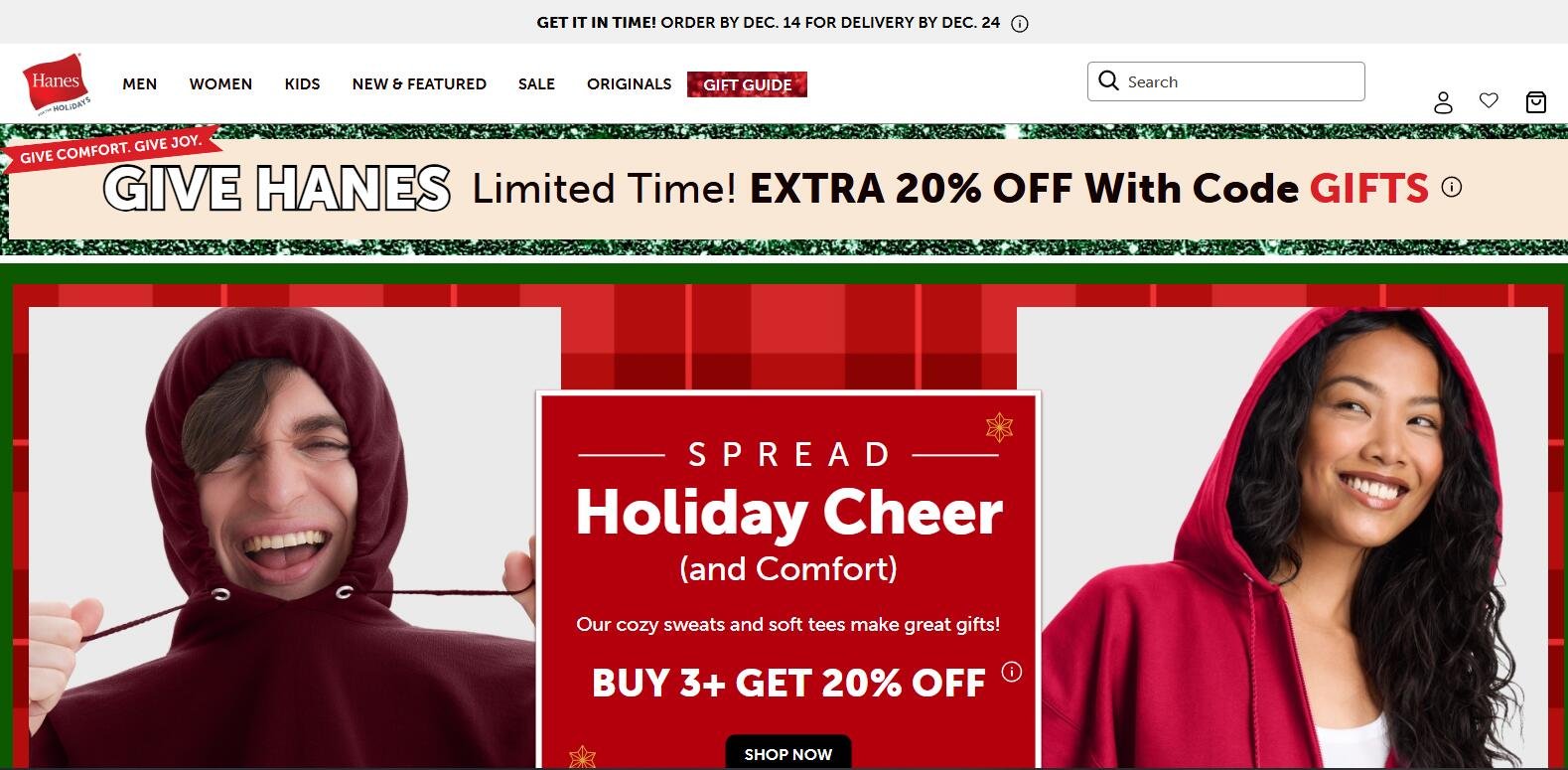Expand the SALE menu

536,84
